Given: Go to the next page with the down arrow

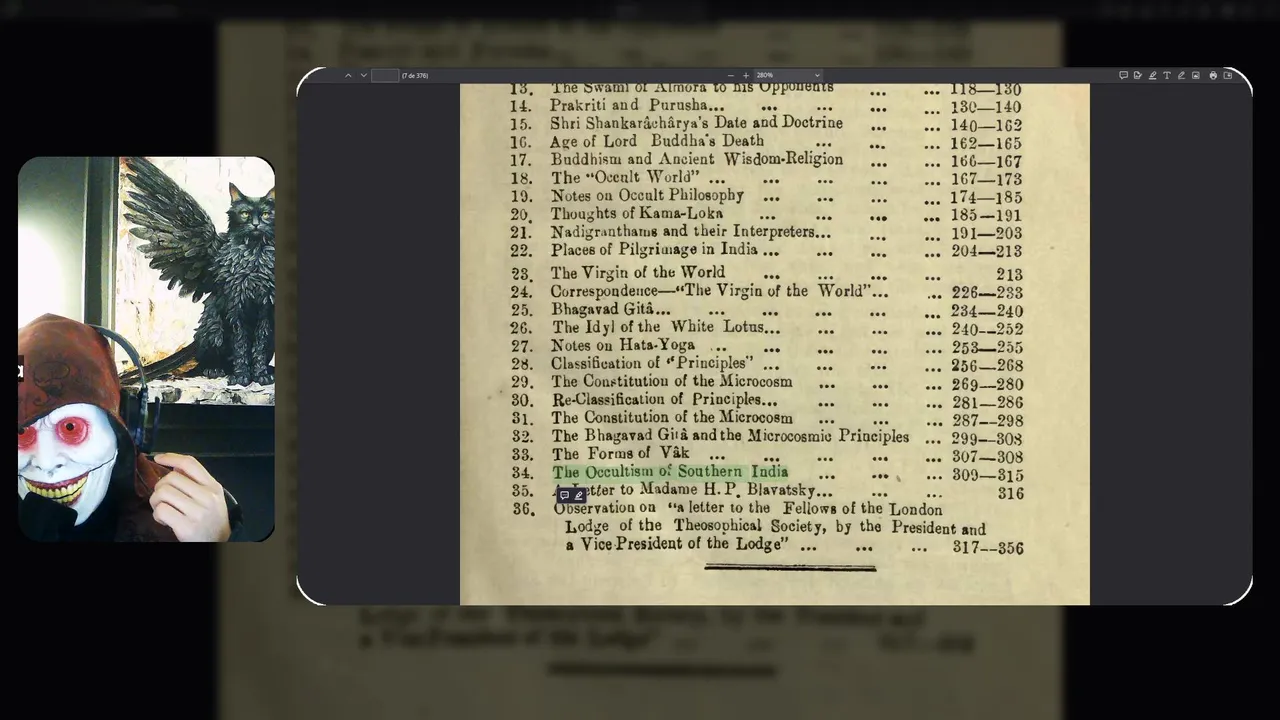Looking at the screenshot, I should [363, 75].
